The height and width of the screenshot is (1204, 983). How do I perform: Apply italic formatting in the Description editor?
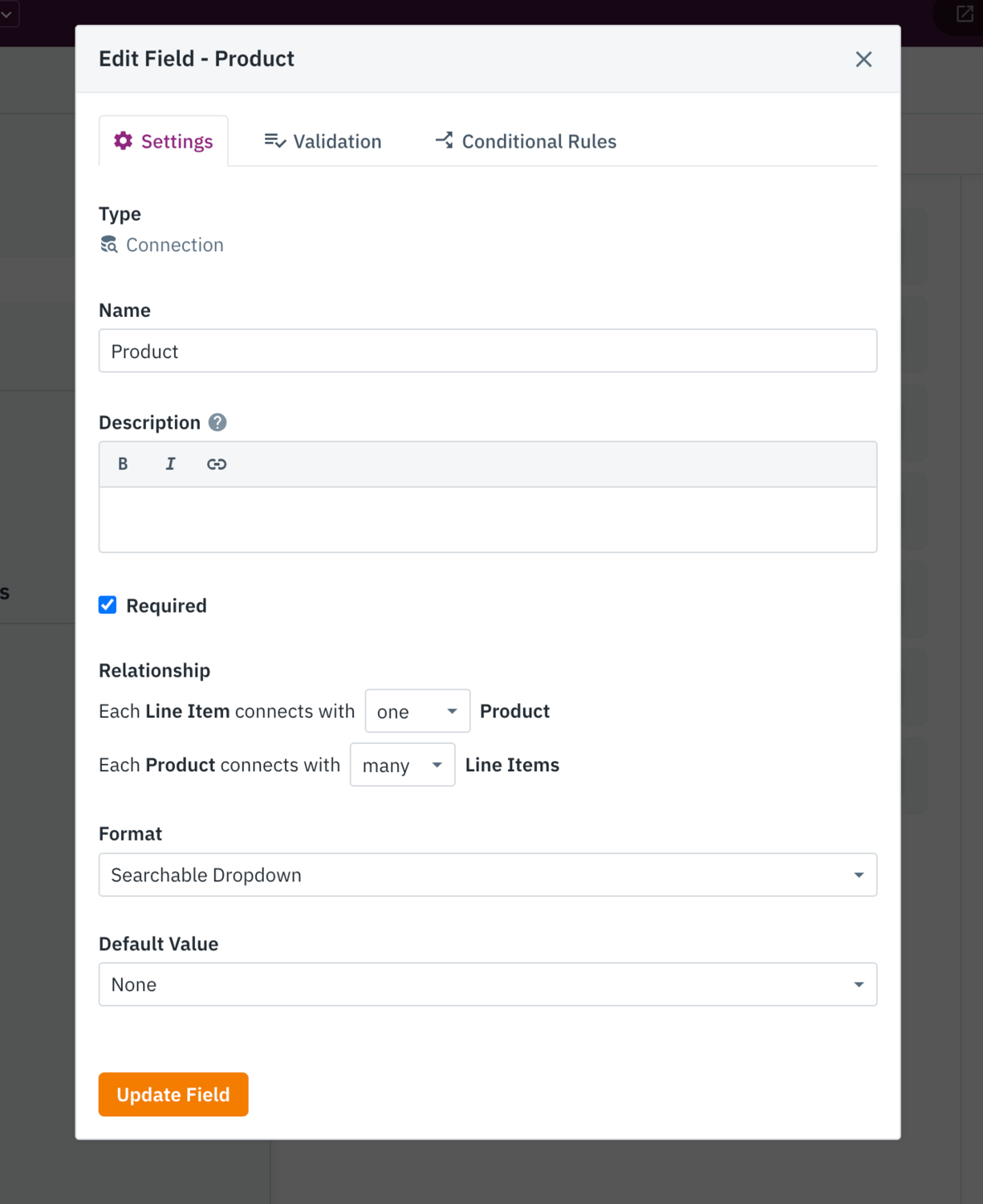[169, 464]
